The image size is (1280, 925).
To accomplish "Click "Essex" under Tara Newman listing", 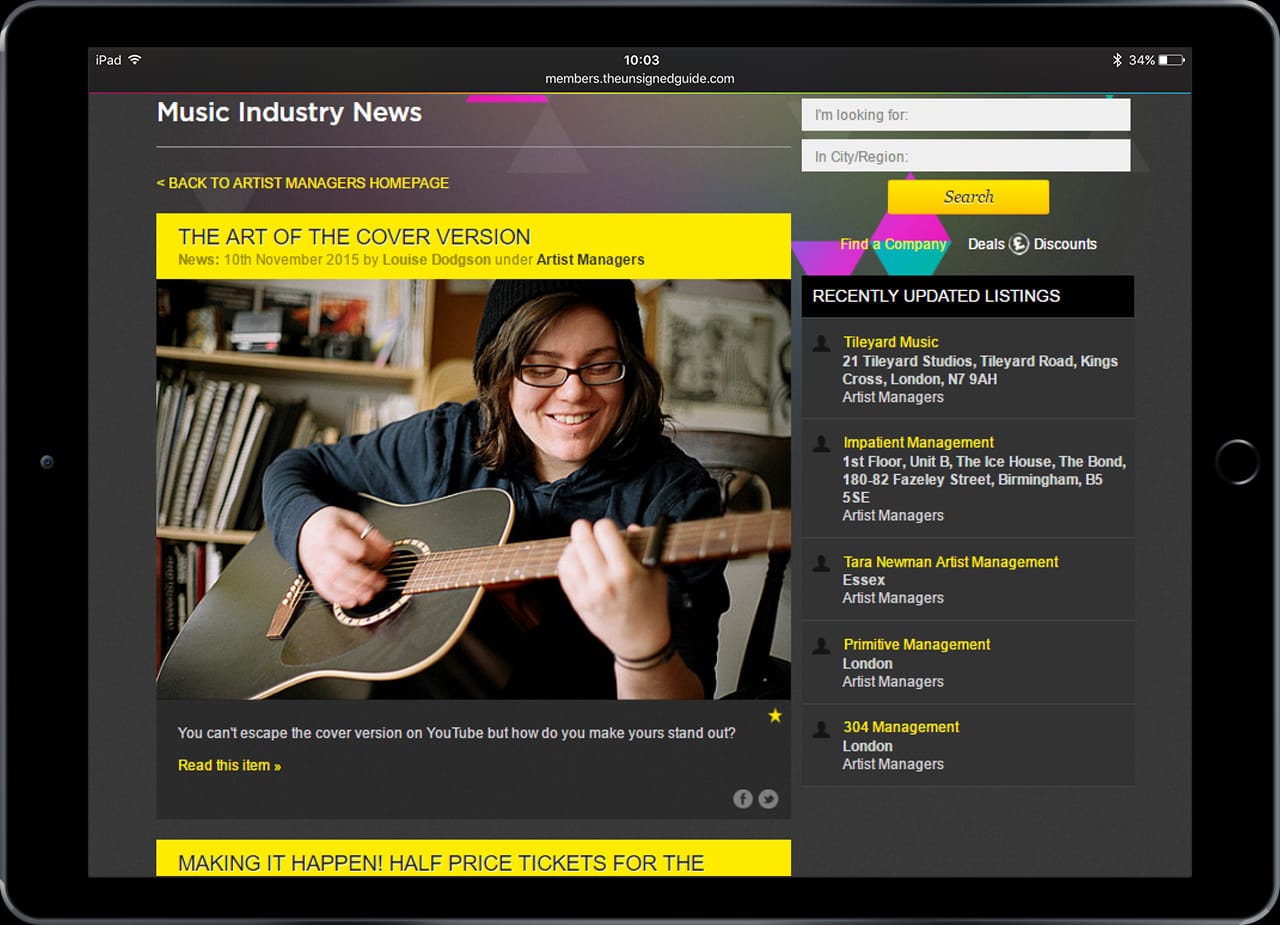I will click(864, 580).
